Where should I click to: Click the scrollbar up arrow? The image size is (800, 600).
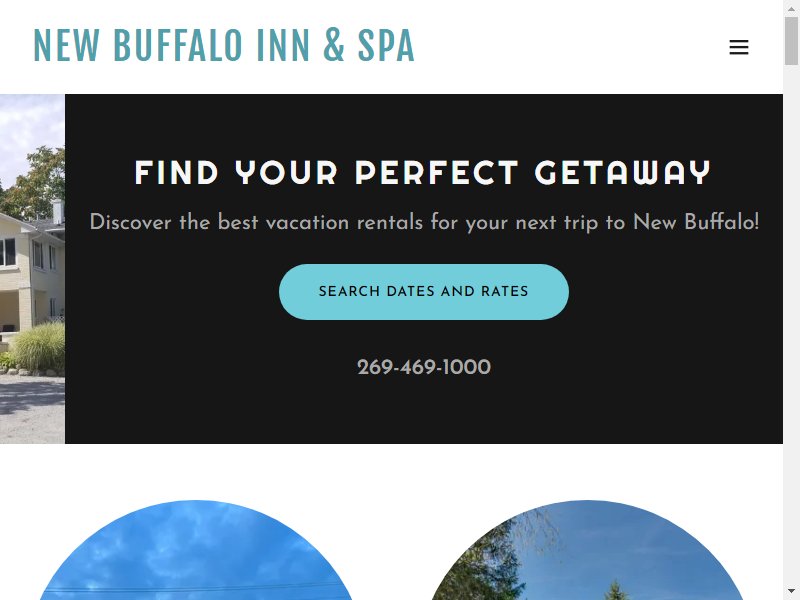tap(791, 8)
